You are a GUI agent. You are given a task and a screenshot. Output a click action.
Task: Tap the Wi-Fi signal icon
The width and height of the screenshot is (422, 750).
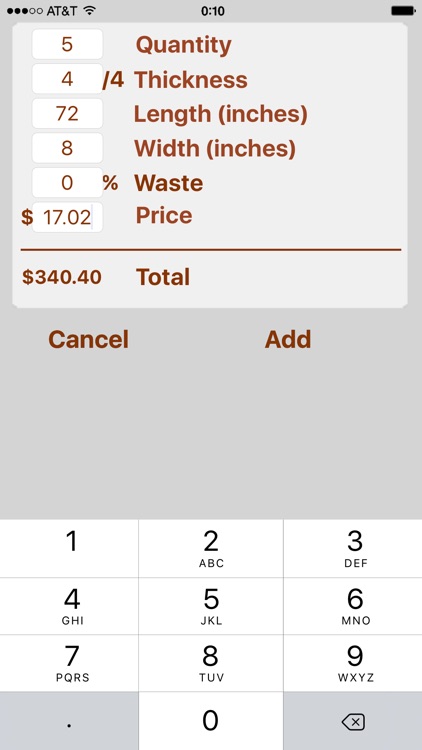pos(89,11)
